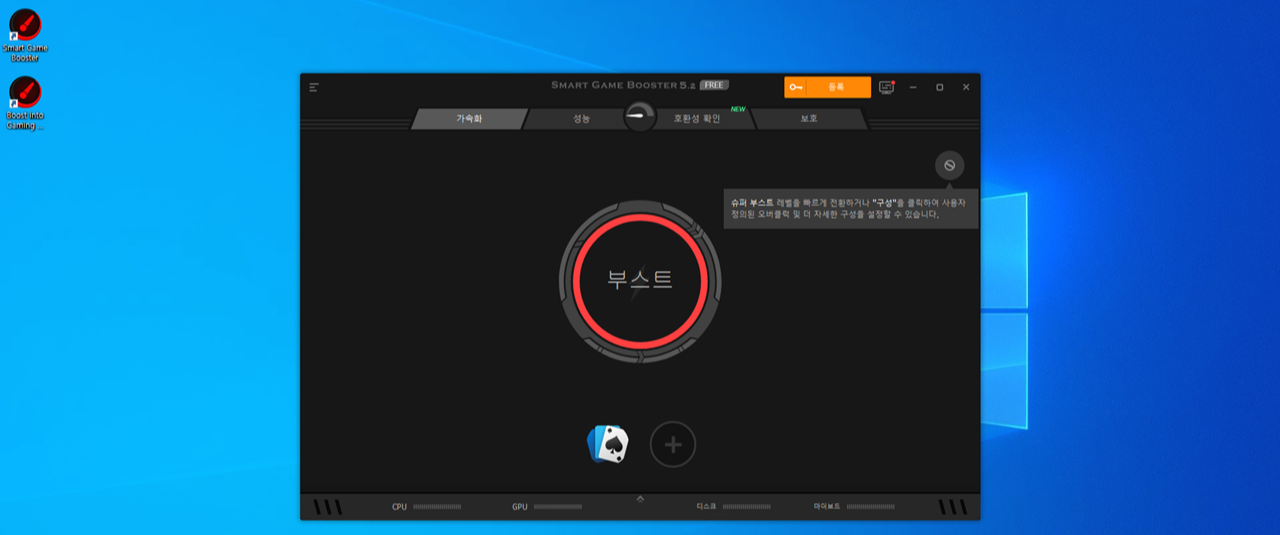Open the monitor icon with red notification dot
The width and height of the screenshot is (1280, 535).
coord(886,87)
